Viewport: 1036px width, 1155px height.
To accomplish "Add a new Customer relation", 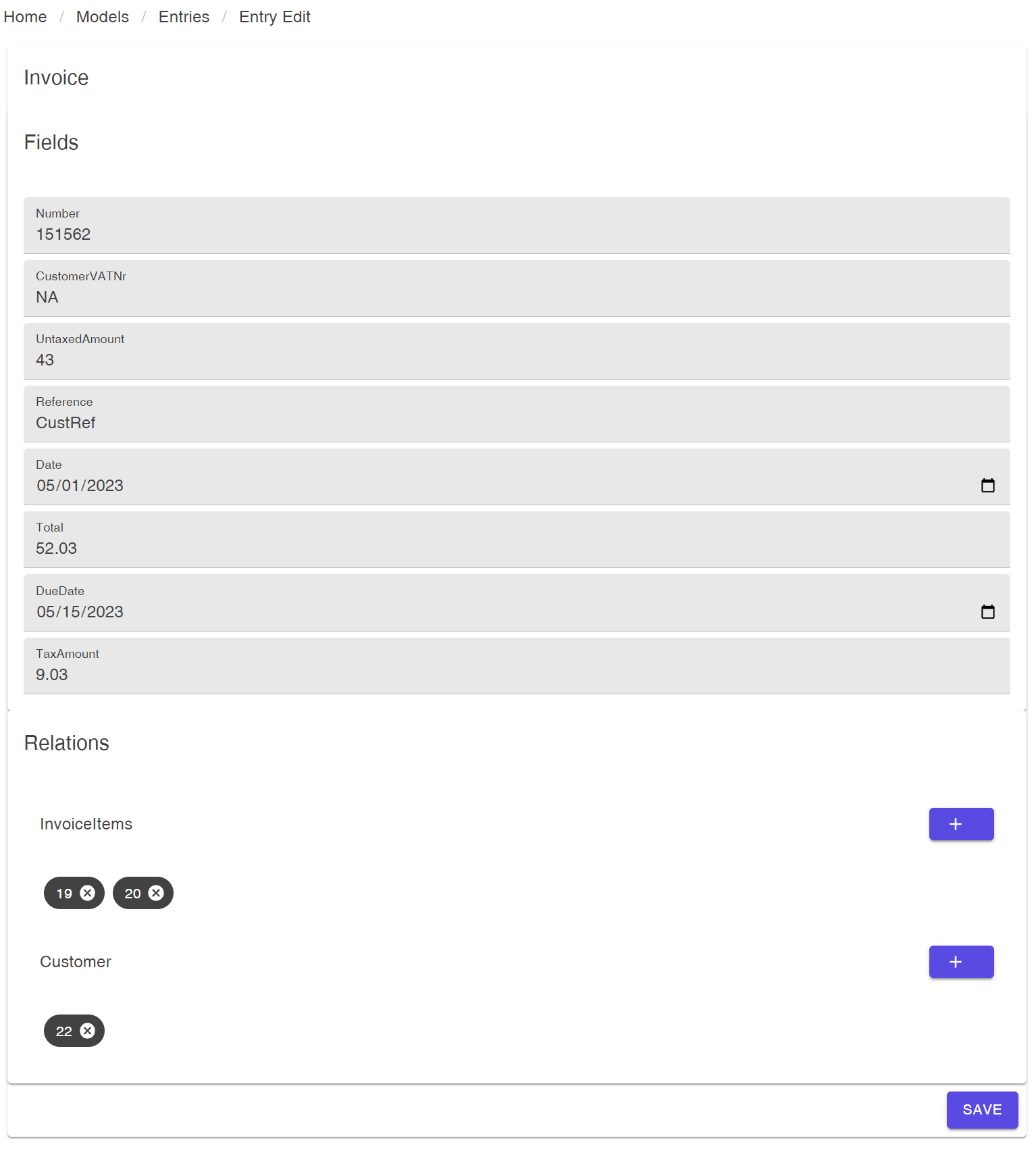I will click(x=960, y=962).
